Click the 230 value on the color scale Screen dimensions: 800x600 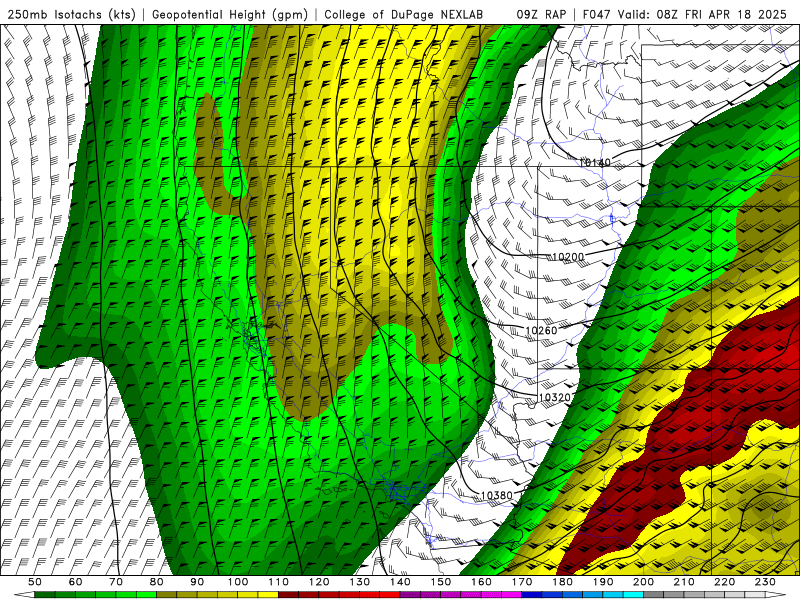pos(765,582)
